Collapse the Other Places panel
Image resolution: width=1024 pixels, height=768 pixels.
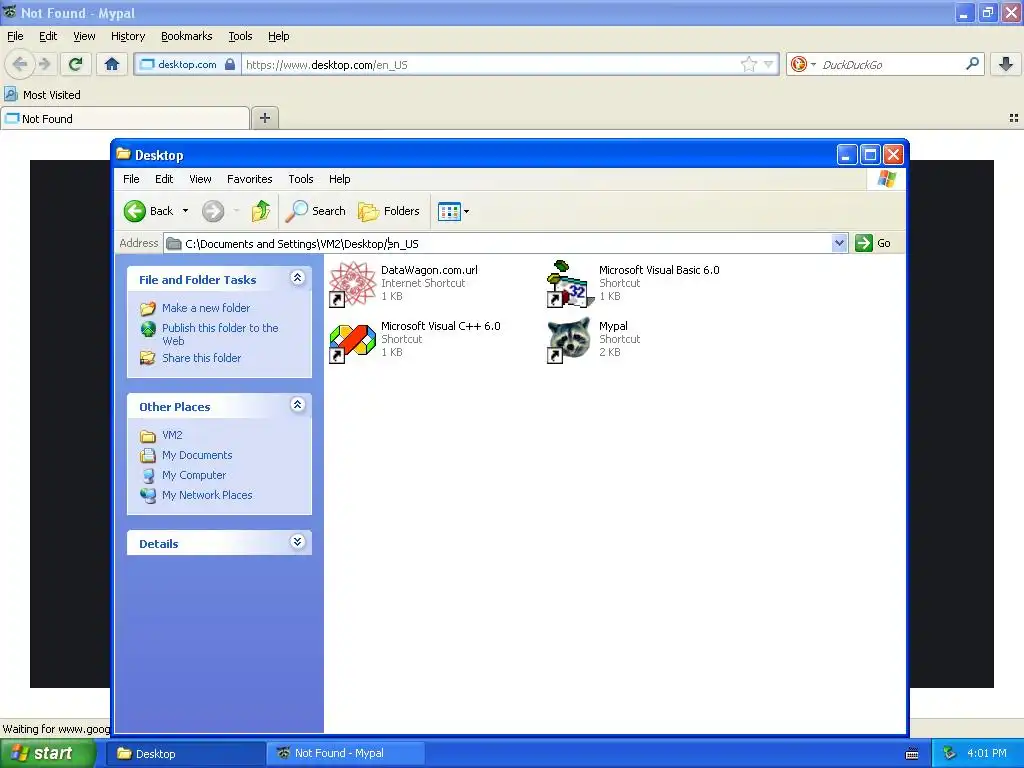point(297,405)
